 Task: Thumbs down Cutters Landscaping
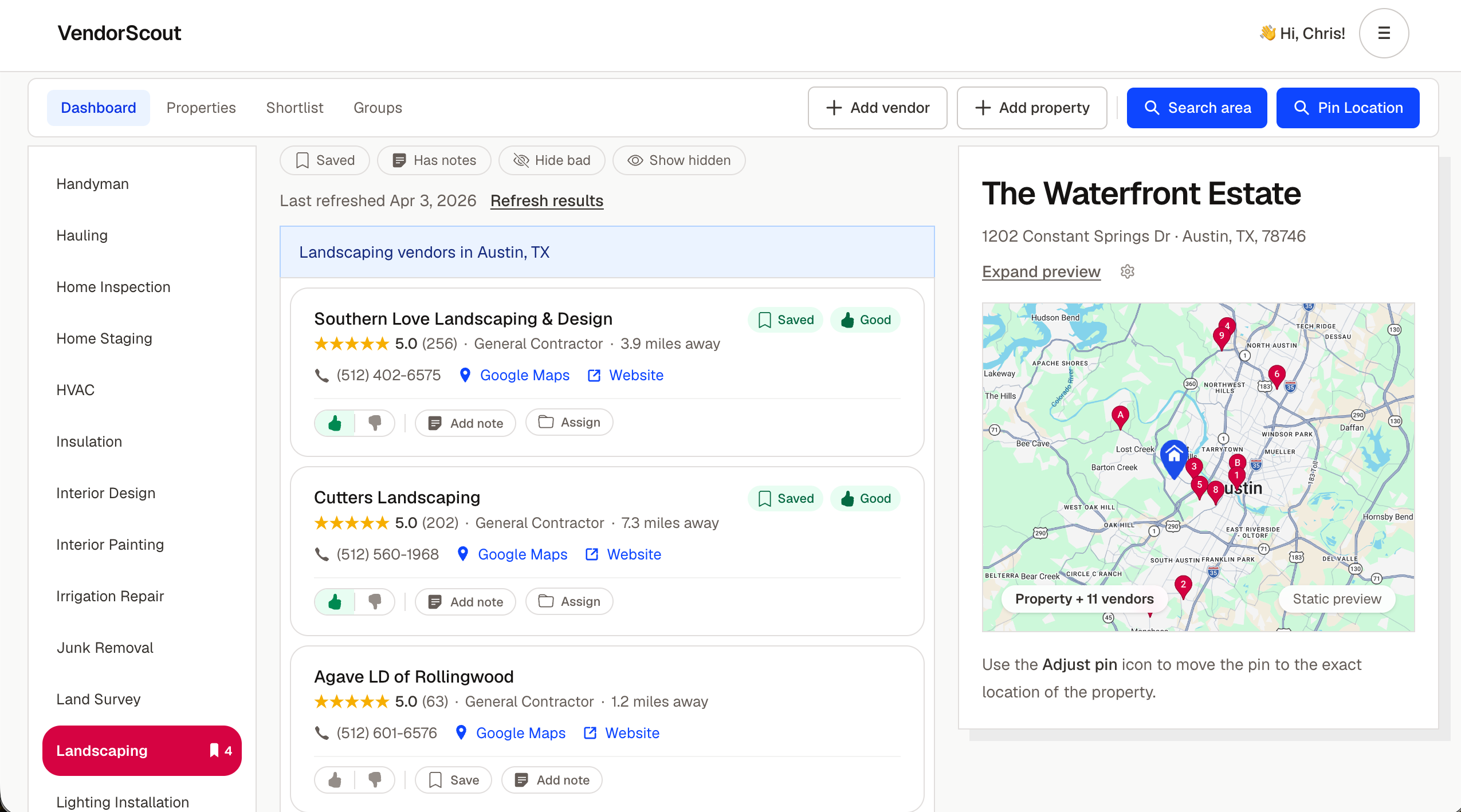pyautogui.click(x=375, y=602)
